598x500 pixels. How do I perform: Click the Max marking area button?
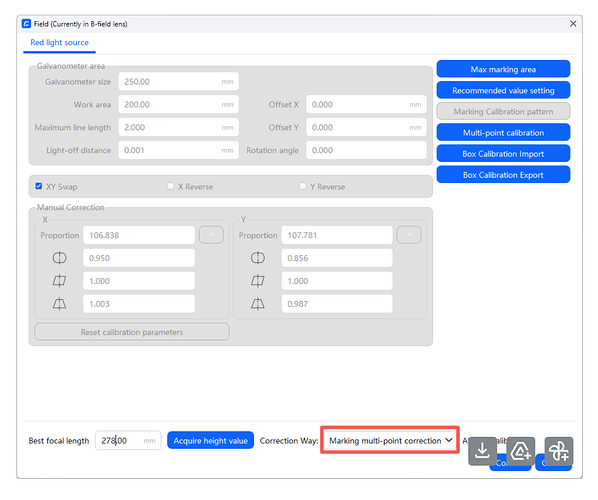coord(503,69)
